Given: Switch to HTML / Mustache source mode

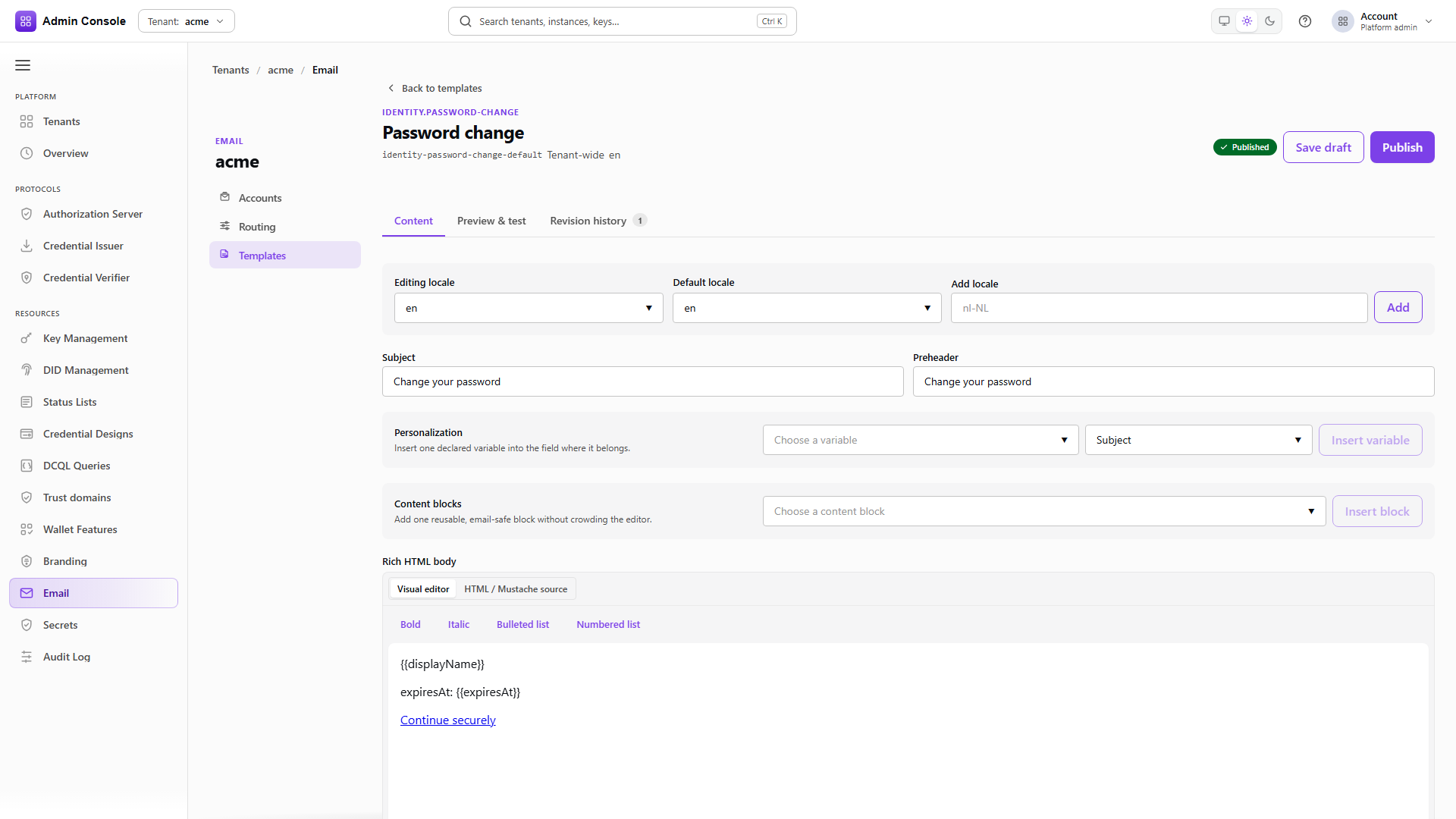Looking at the screenshot, I should pyautogui.click(x=516, y=589).
